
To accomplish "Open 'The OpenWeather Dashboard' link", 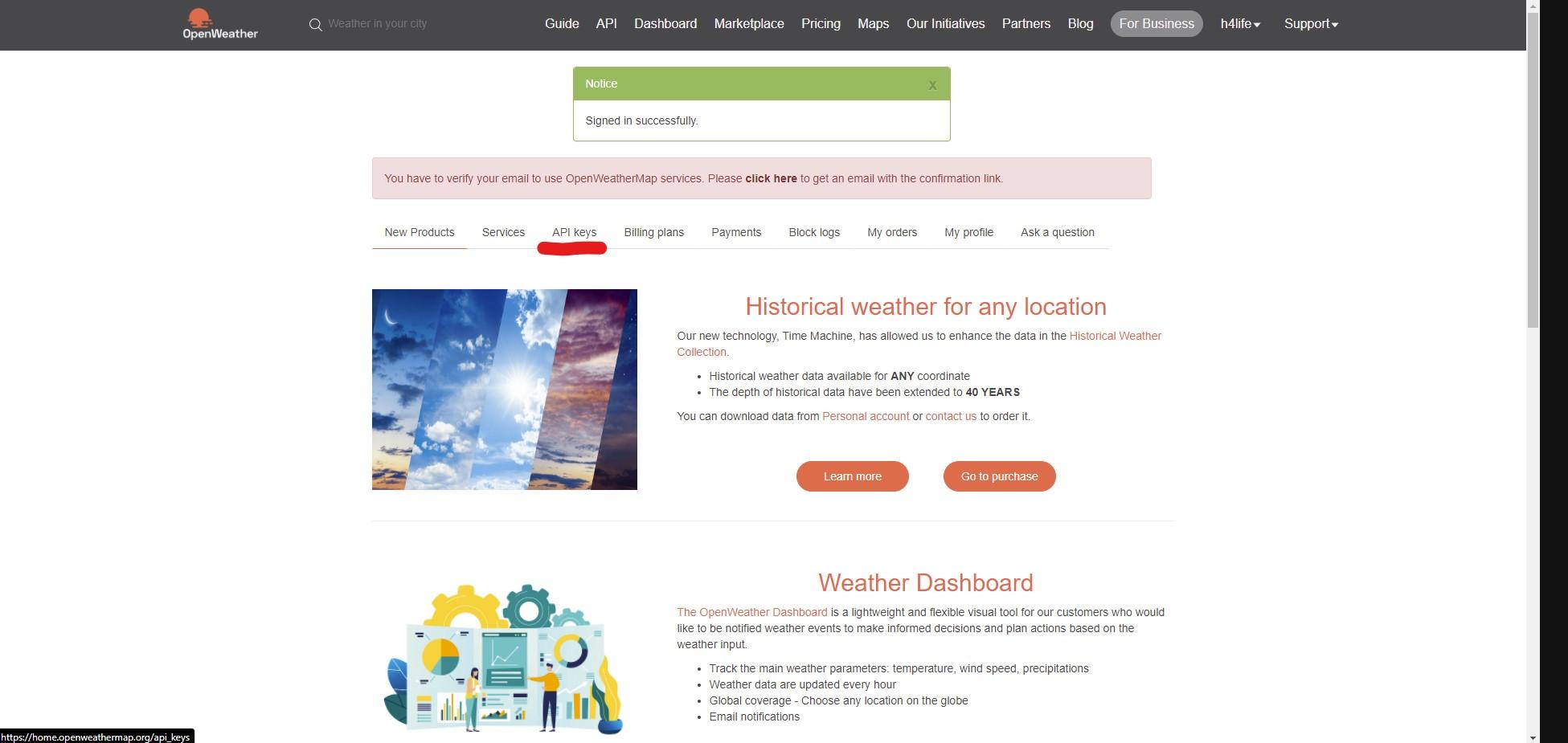I will point(752,612).
